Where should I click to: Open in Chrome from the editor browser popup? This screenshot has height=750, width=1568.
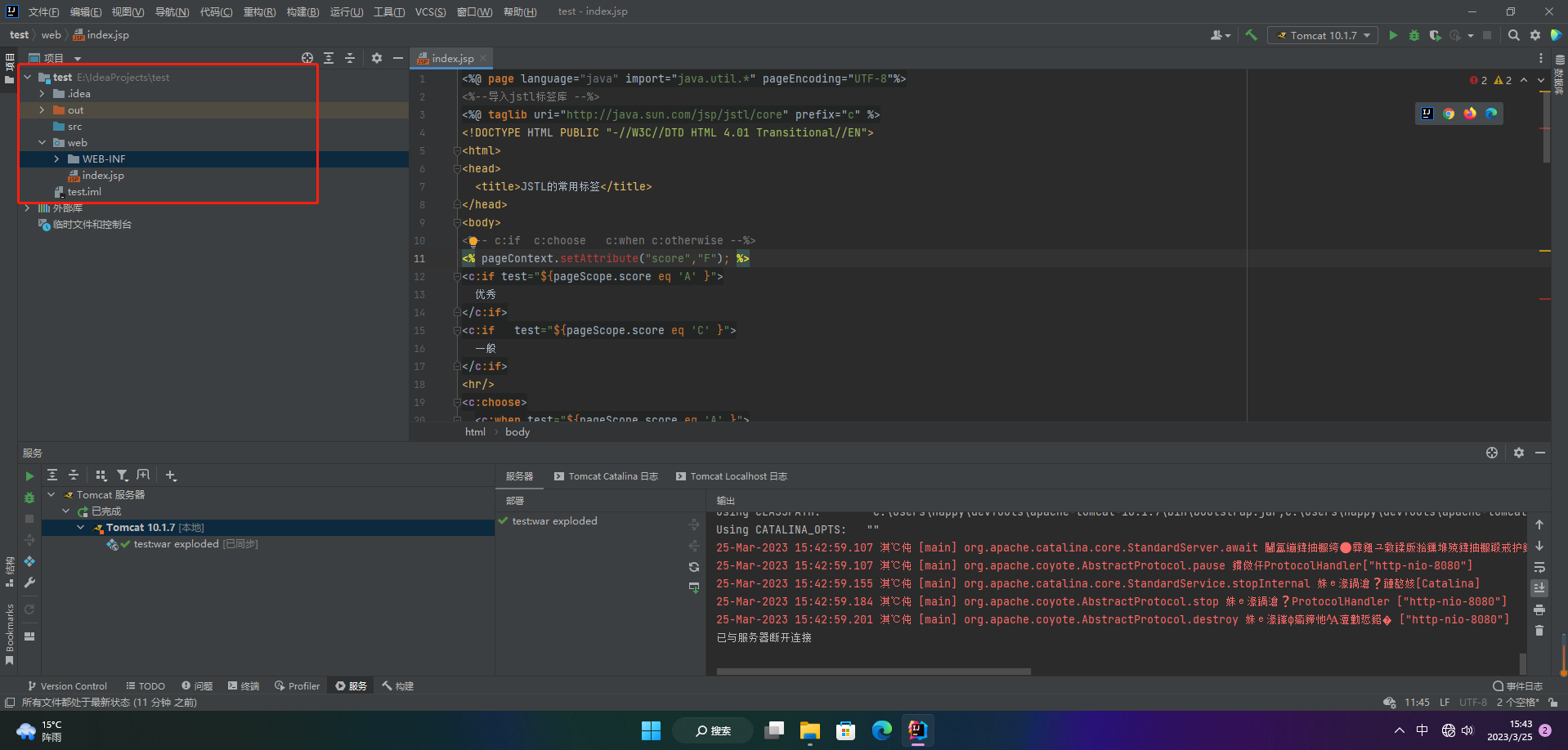click(x=1449, y=114)
